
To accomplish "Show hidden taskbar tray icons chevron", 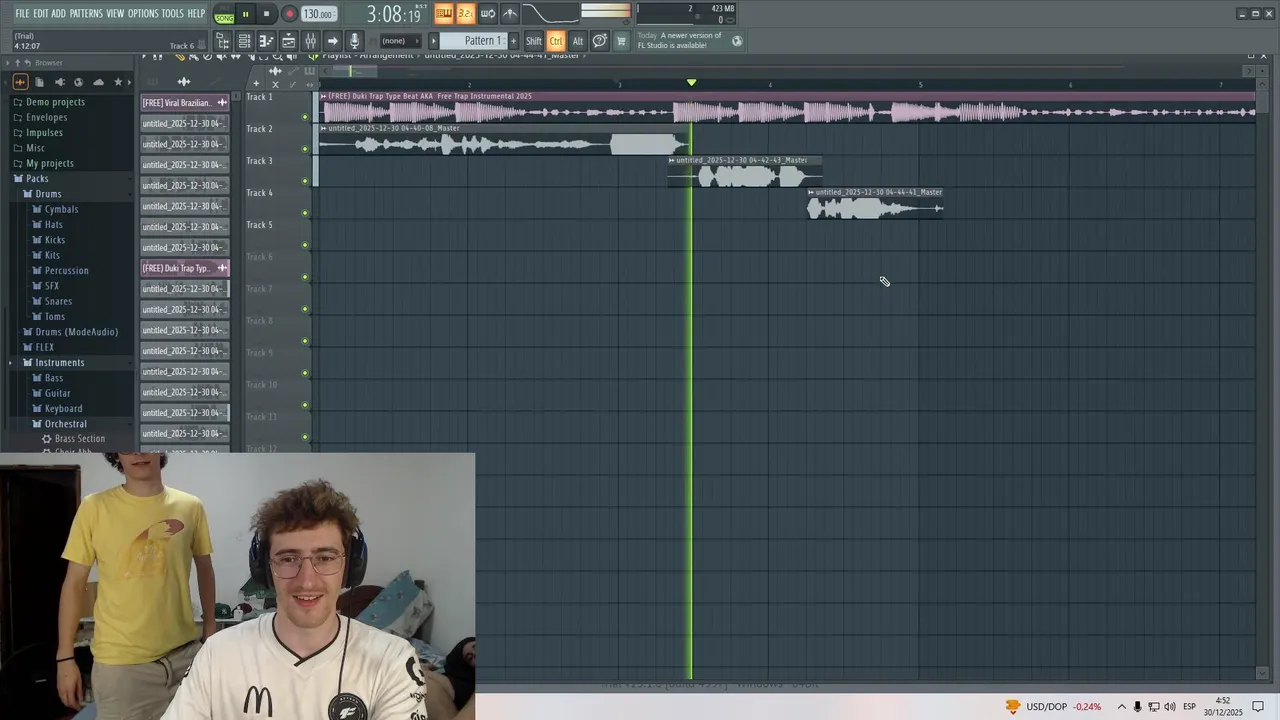I will (1121, 707).
